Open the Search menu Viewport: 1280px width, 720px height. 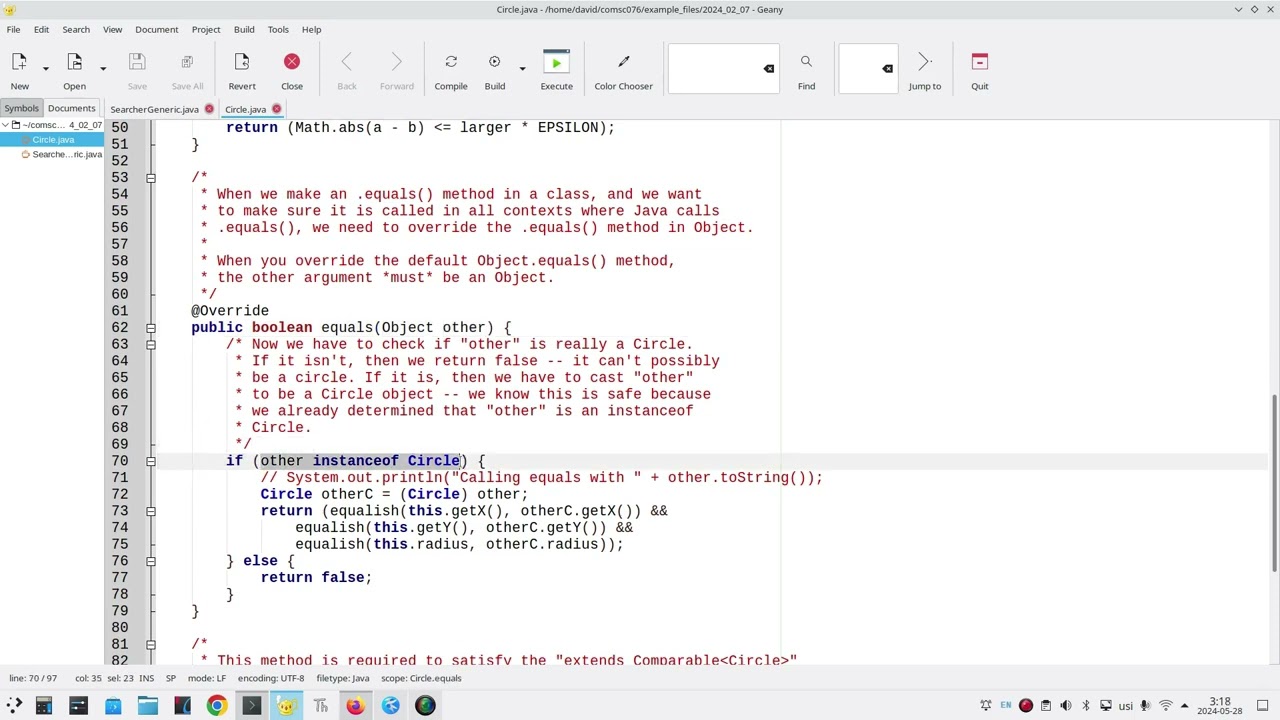(x=76, y=29)
